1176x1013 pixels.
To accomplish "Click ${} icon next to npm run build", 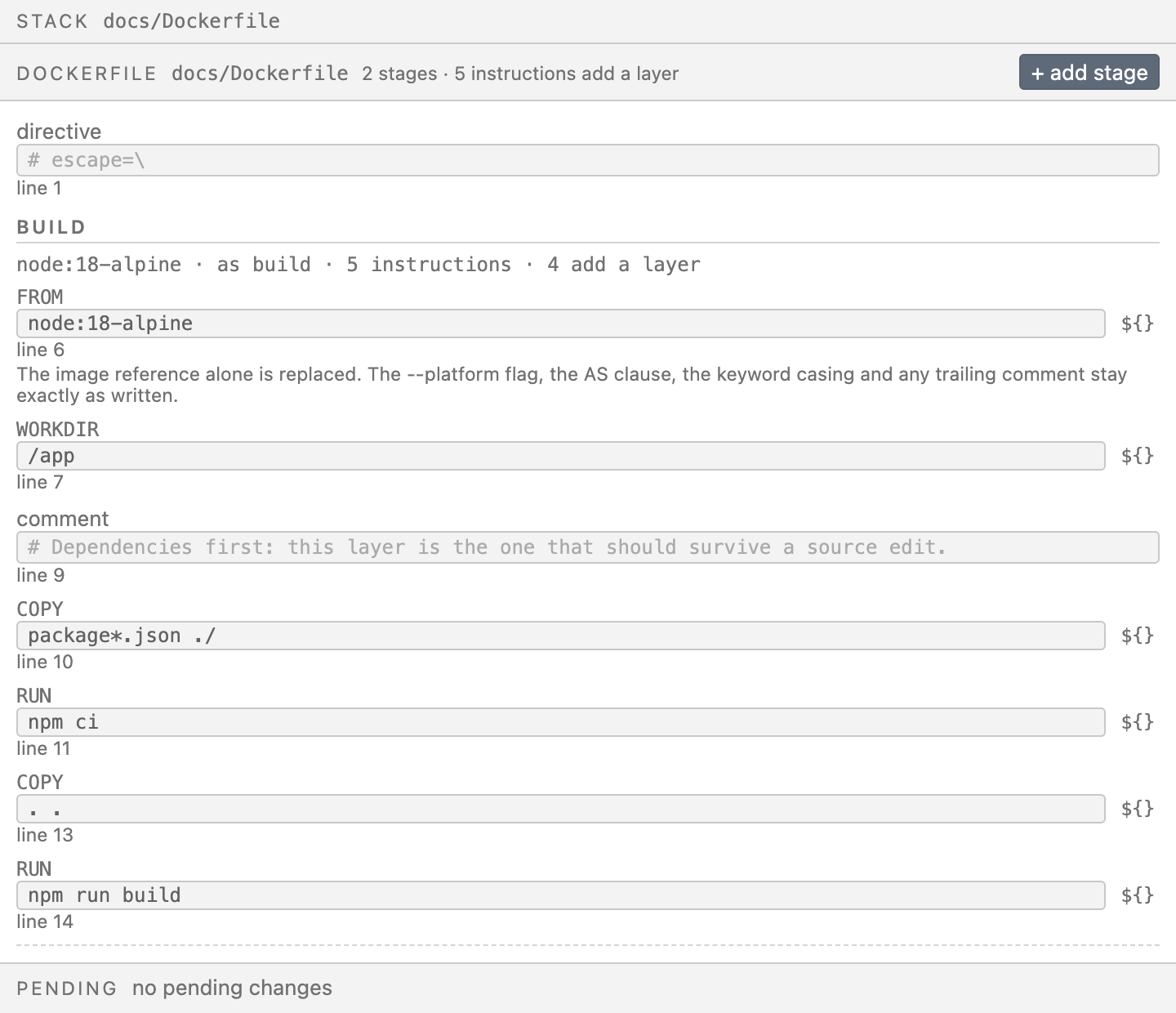I will [1137, 895].
